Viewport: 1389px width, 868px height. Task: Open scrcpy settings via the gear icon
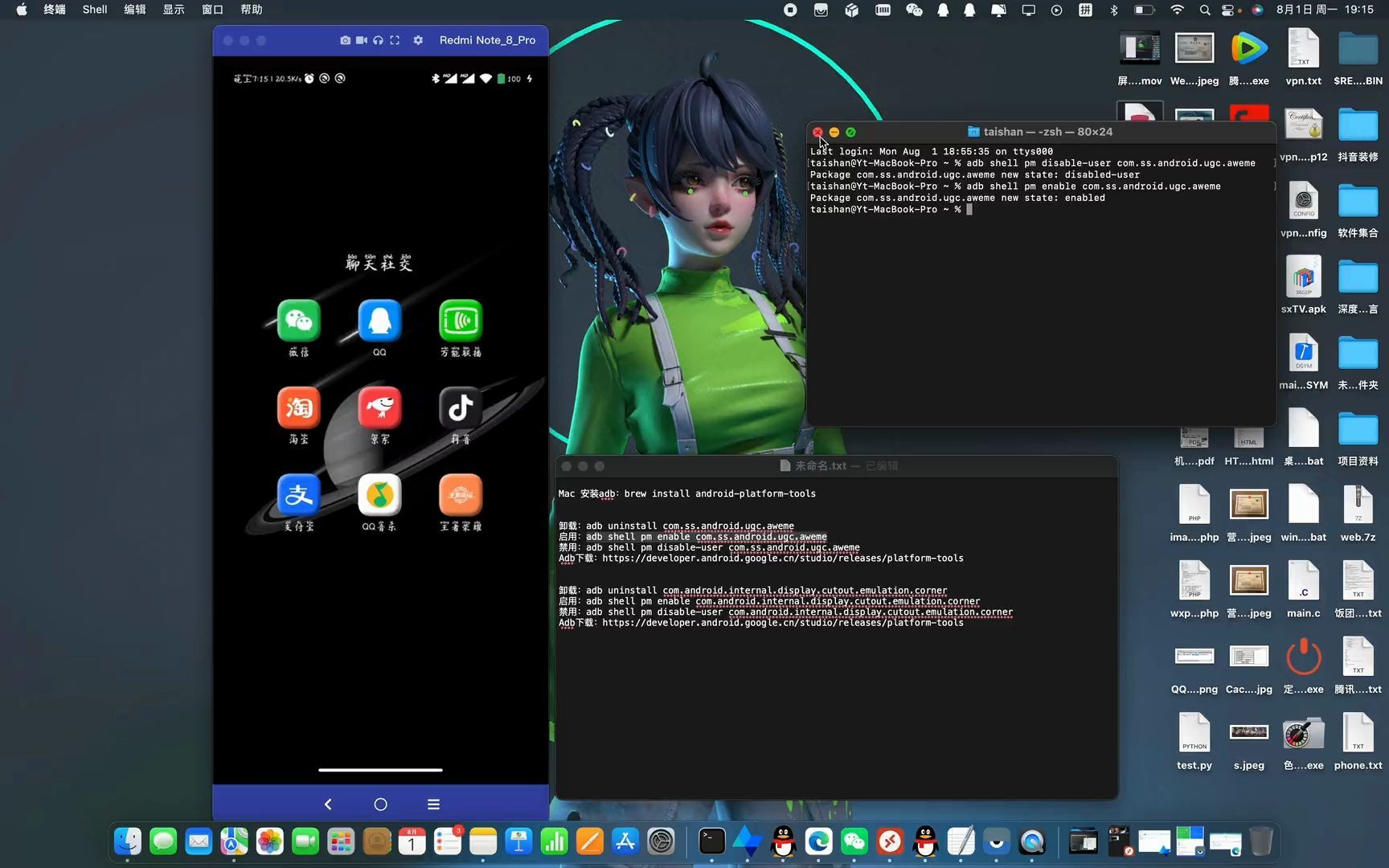click(418, 40)
